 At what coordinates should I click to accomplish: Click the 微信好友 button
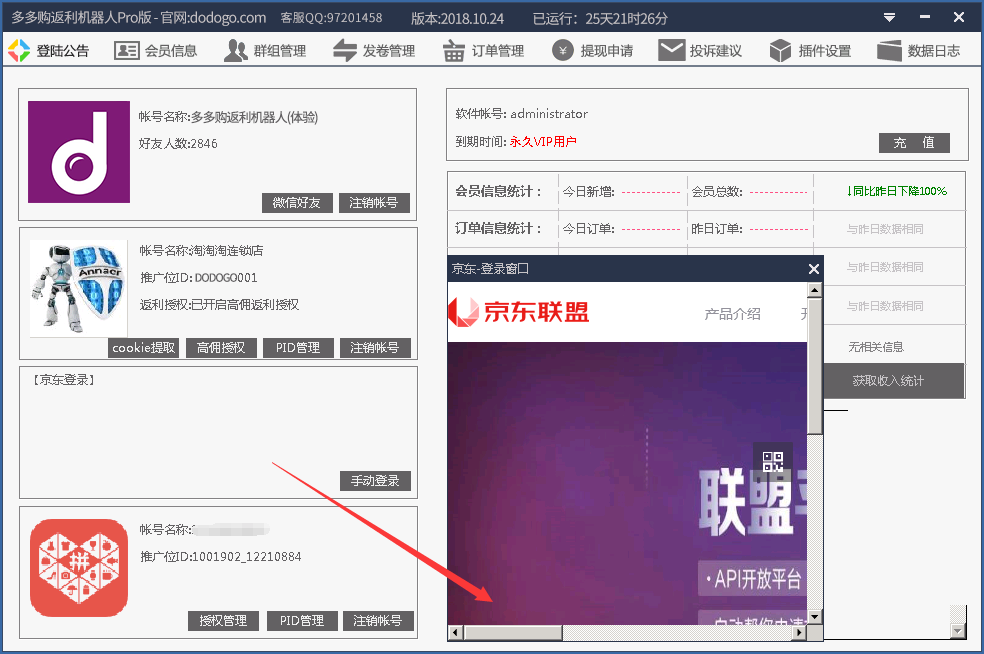click(297, 203)
